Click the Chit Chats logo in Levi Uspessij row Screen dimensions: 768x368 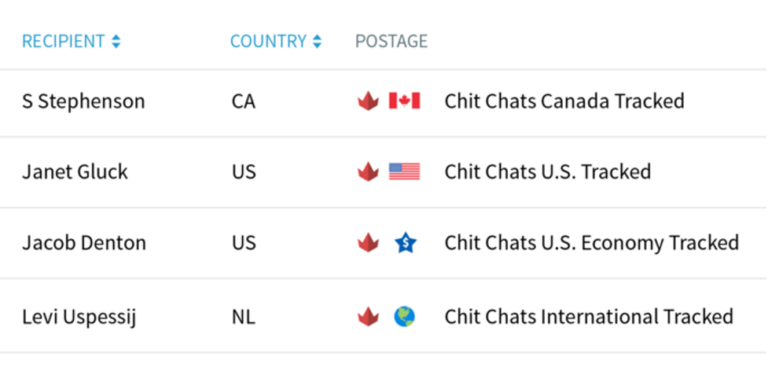pyautogui.click(x=368, y=317)
